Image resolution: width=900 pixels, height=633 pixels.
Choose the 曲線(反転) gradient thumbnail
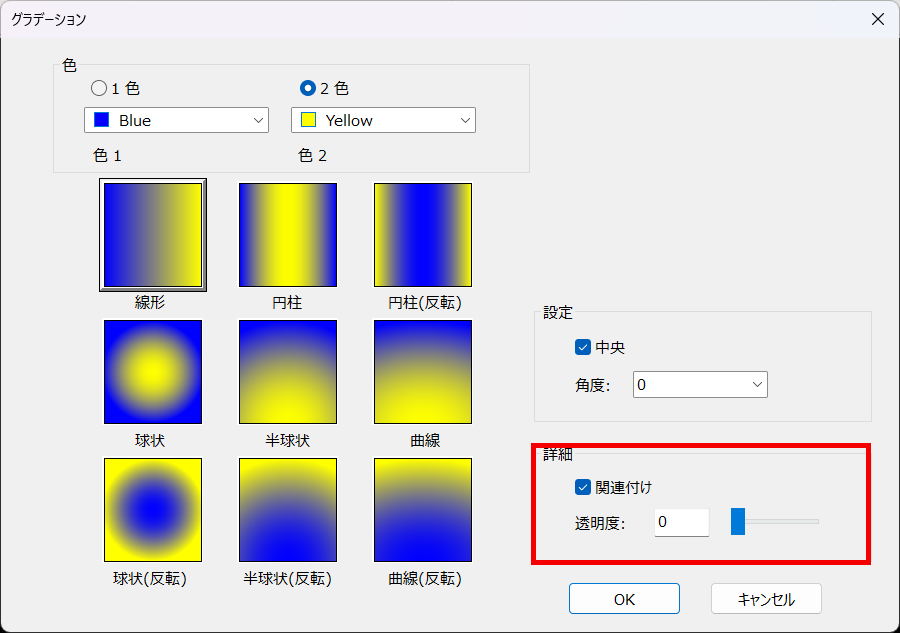423,510
